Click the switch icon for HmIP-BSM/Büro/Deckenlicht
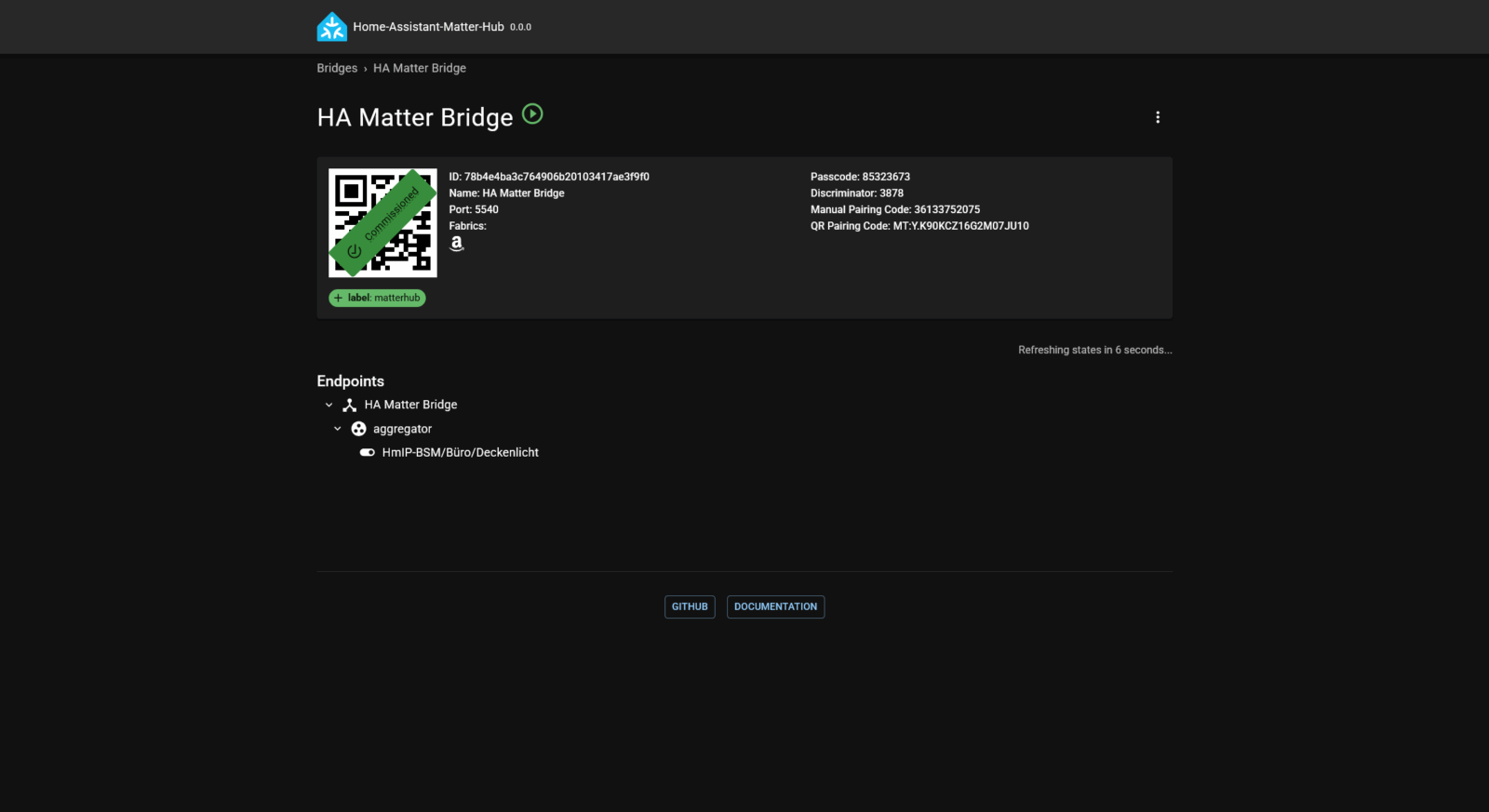This screenshot has width=1489, height=812. [x=368, y=453]
